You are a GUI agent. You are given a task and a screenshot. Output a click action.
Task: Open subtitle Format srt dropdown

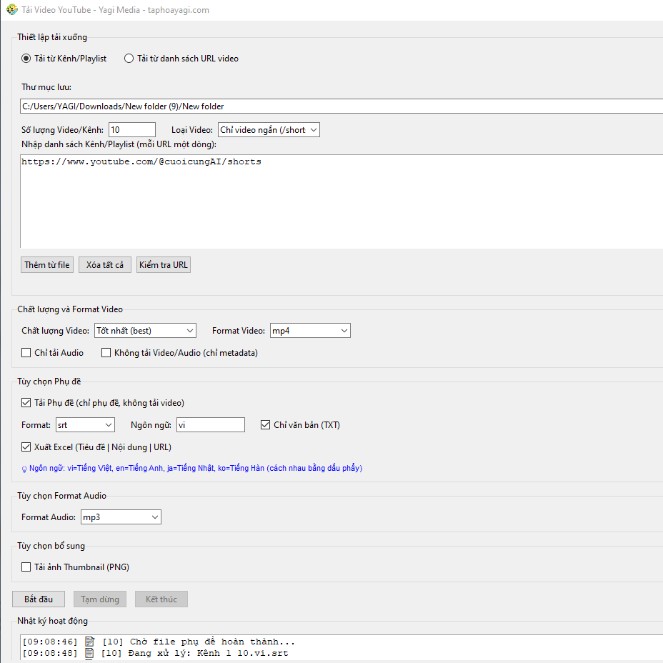tap(84, 424)
